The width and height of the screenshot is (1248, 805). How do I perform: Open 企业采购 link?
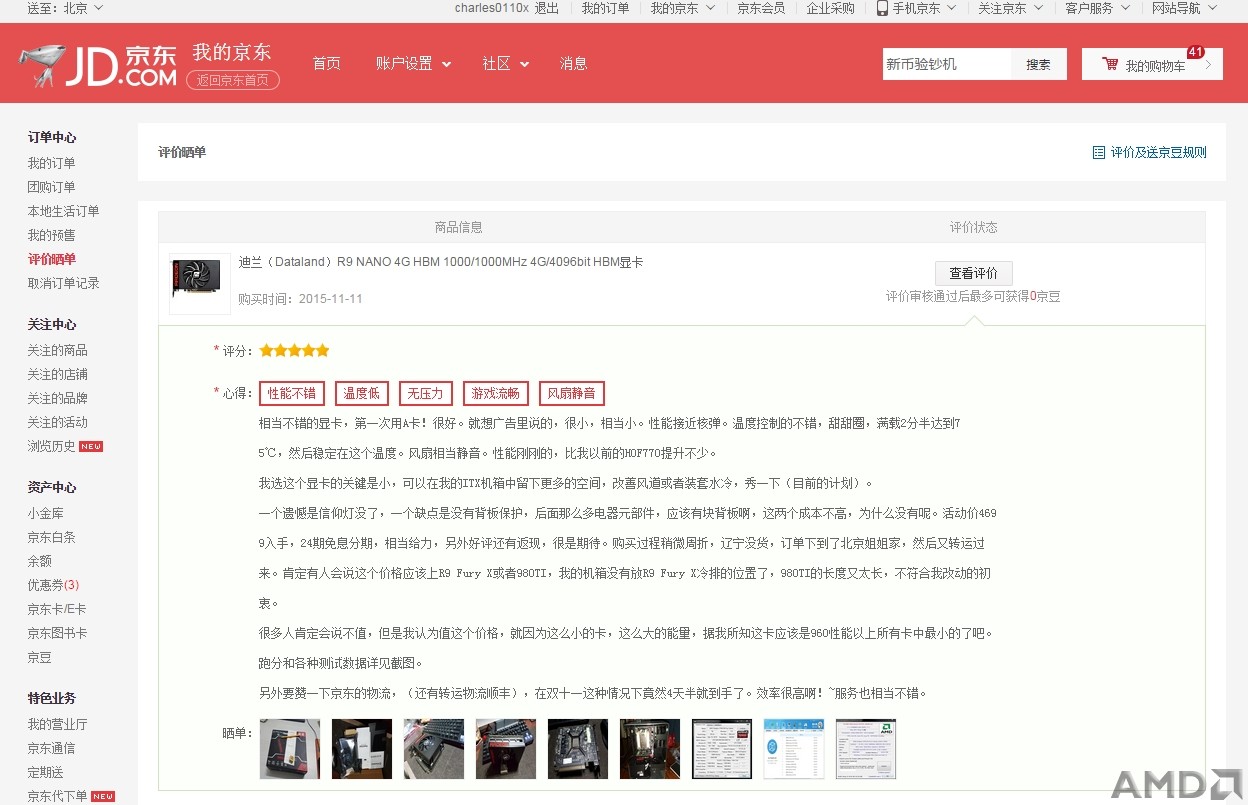(x=831, y=8)
